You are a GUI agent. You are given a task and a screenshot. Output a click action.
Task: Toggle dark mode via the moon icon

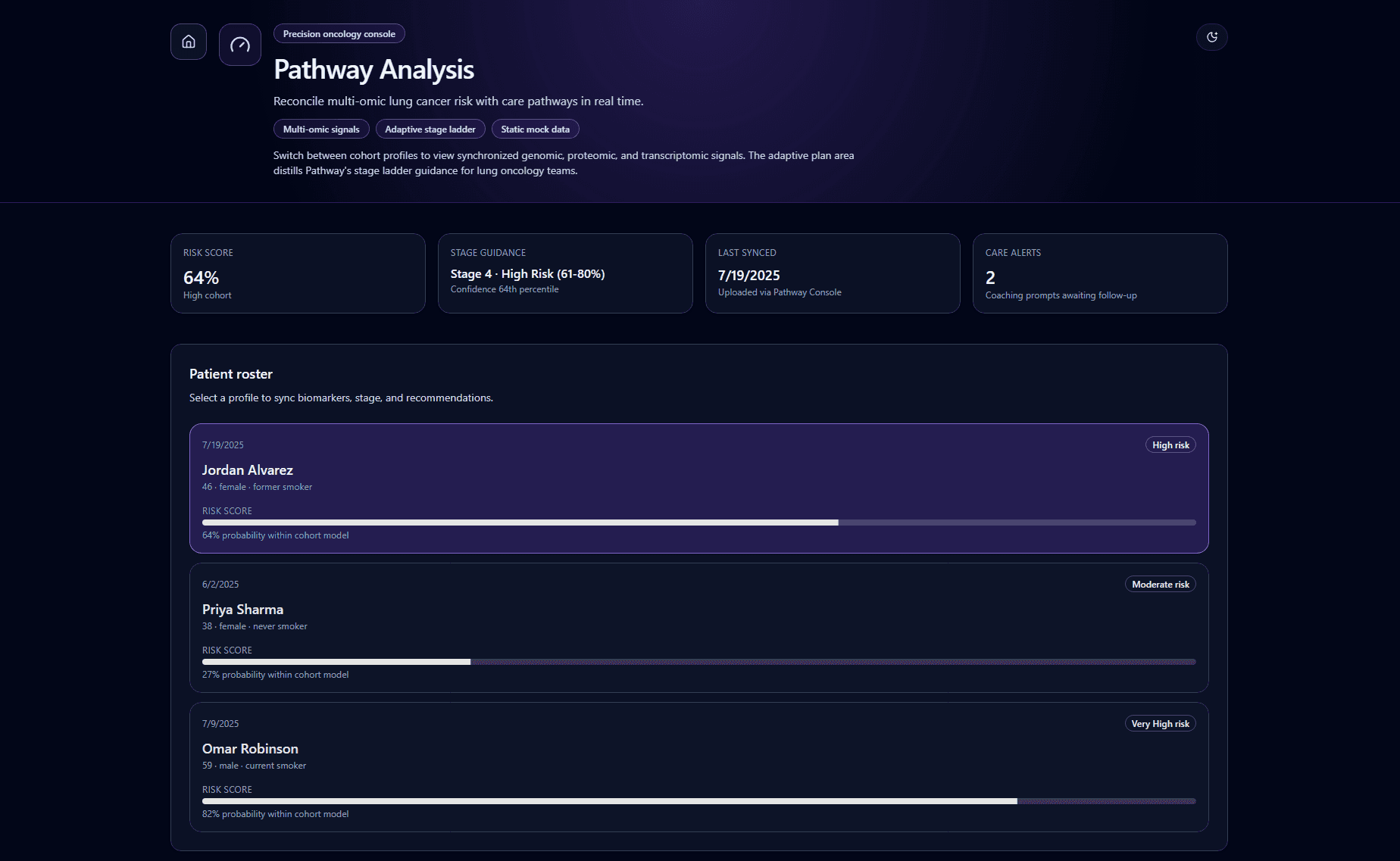pyautogui.click(x=1211, y=36)
